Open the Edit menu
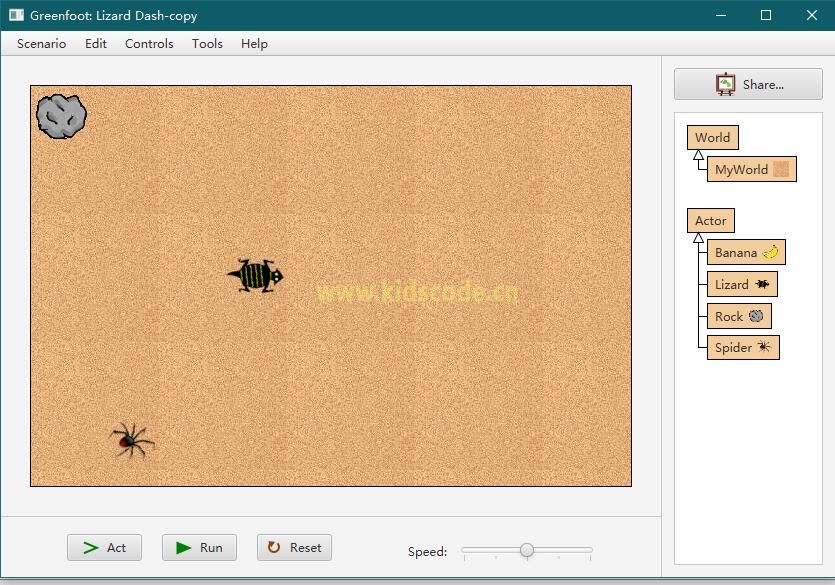This screenshot has width=835, height=585. point(96,44)
